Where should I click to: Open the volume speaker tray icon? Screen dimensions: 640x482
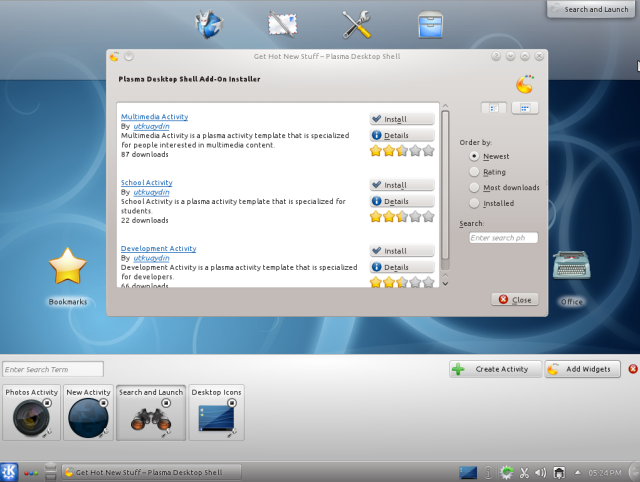(540, 473)
